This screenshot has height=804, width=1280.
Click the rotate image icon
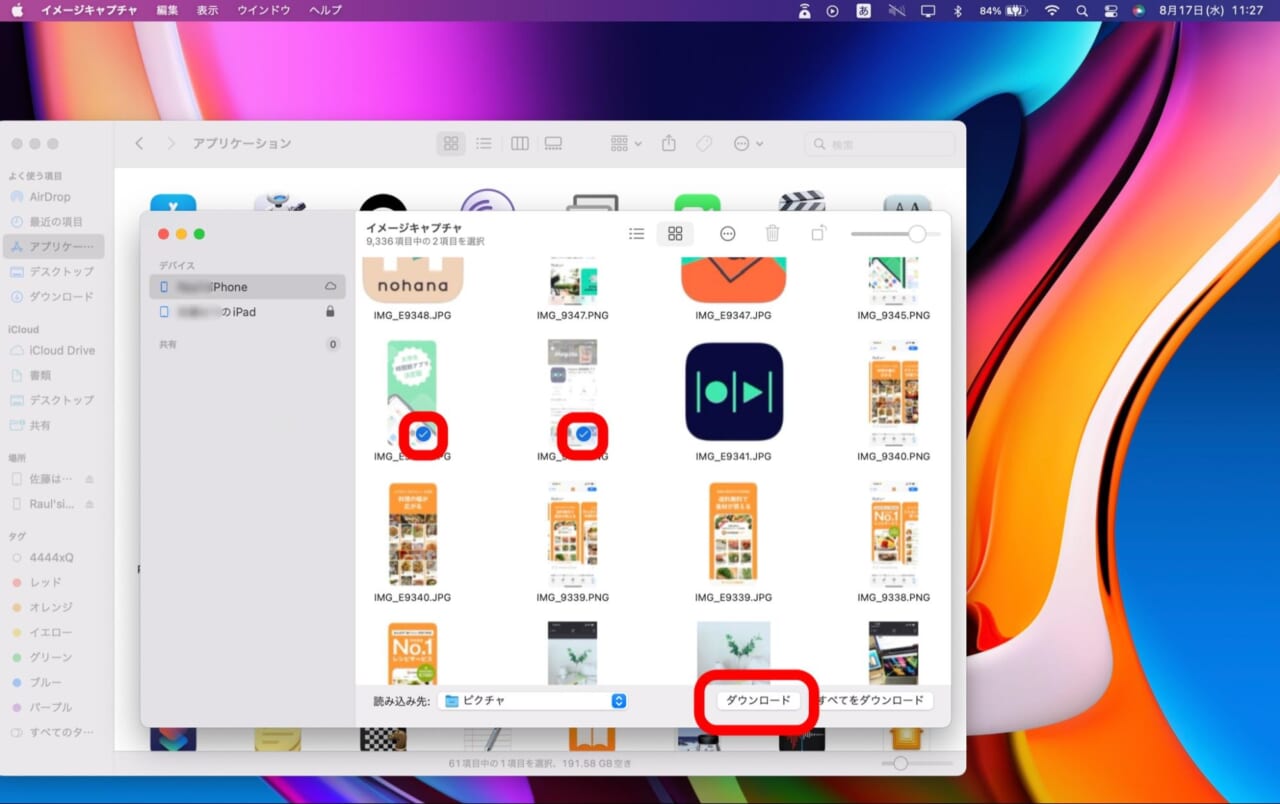click(x=818, y=234)
